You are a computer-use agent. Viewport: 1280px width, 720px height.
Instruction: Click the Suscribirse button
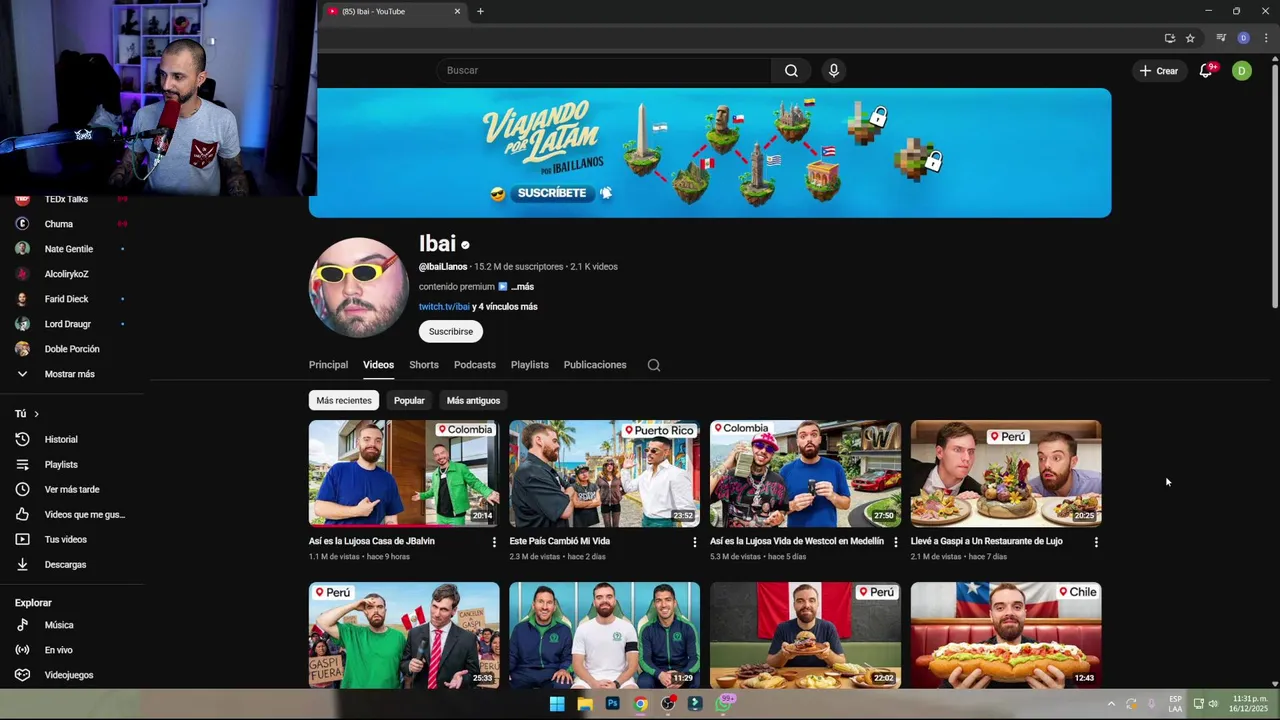point(451,332)
